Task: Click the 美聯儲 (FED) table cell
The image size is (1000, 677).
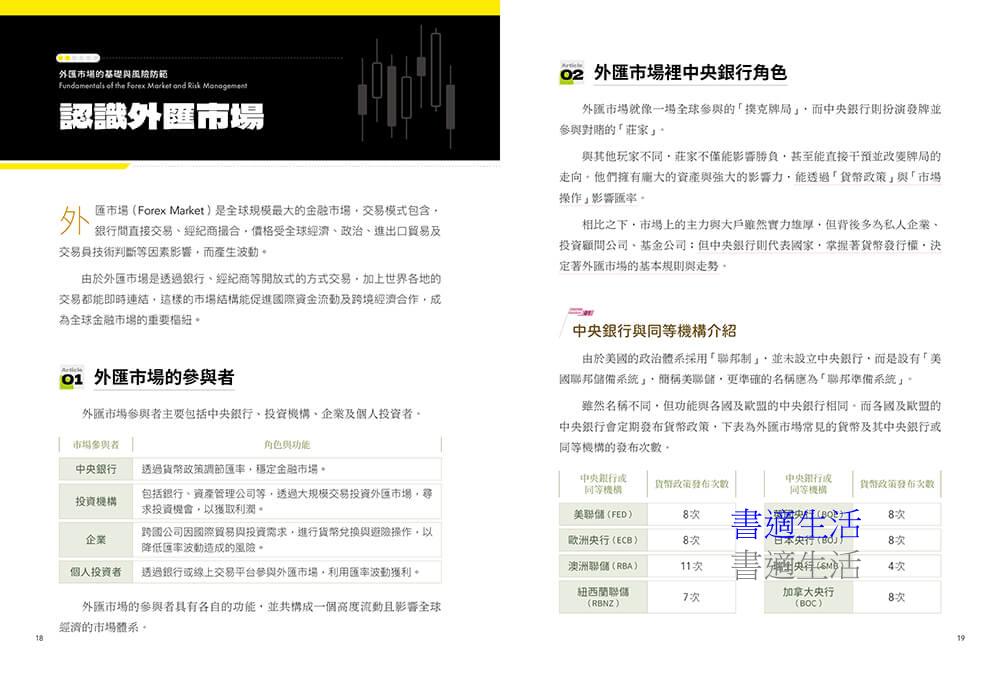Action: [603, 514]
